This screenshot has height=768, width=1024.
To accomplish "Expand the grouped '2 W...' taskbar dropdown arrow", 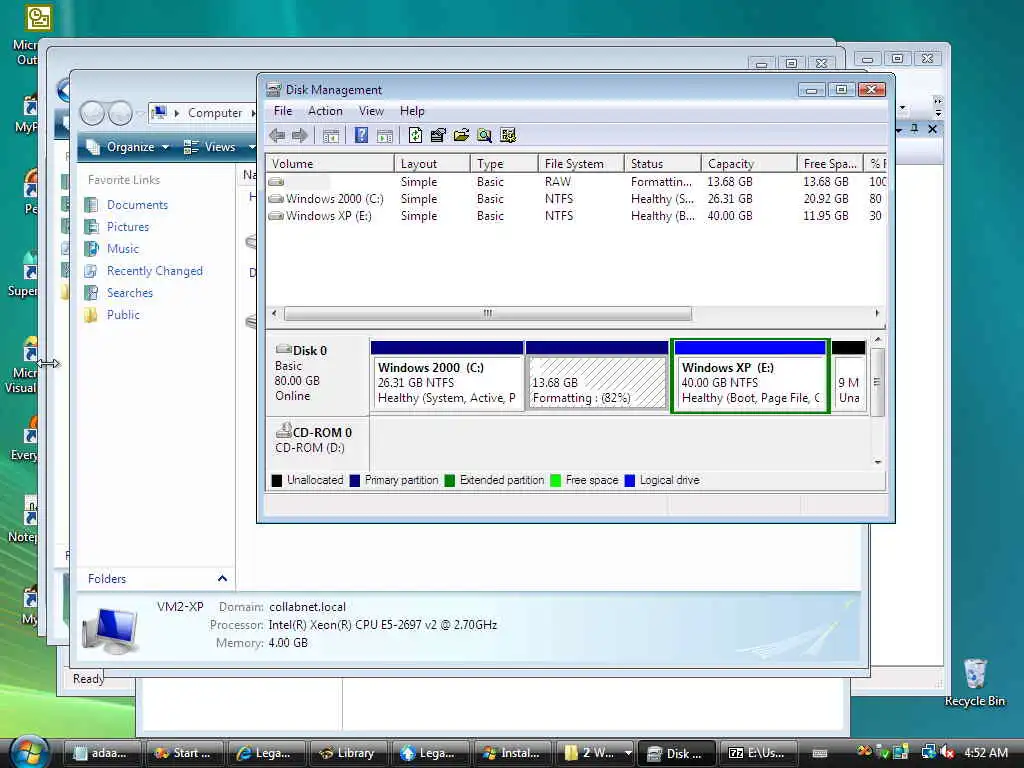I will (628, 753).
